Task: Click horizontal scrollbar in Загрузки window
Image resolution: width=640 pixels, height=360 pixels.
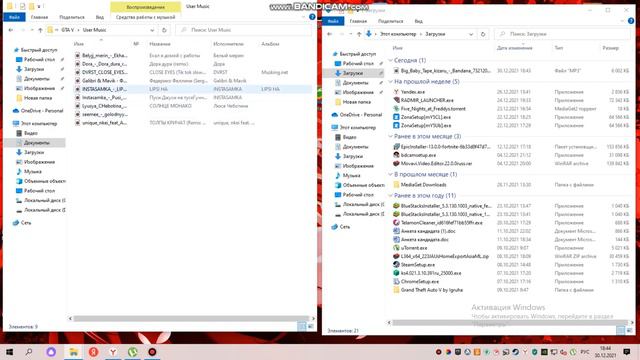Action: pos(509,322)
